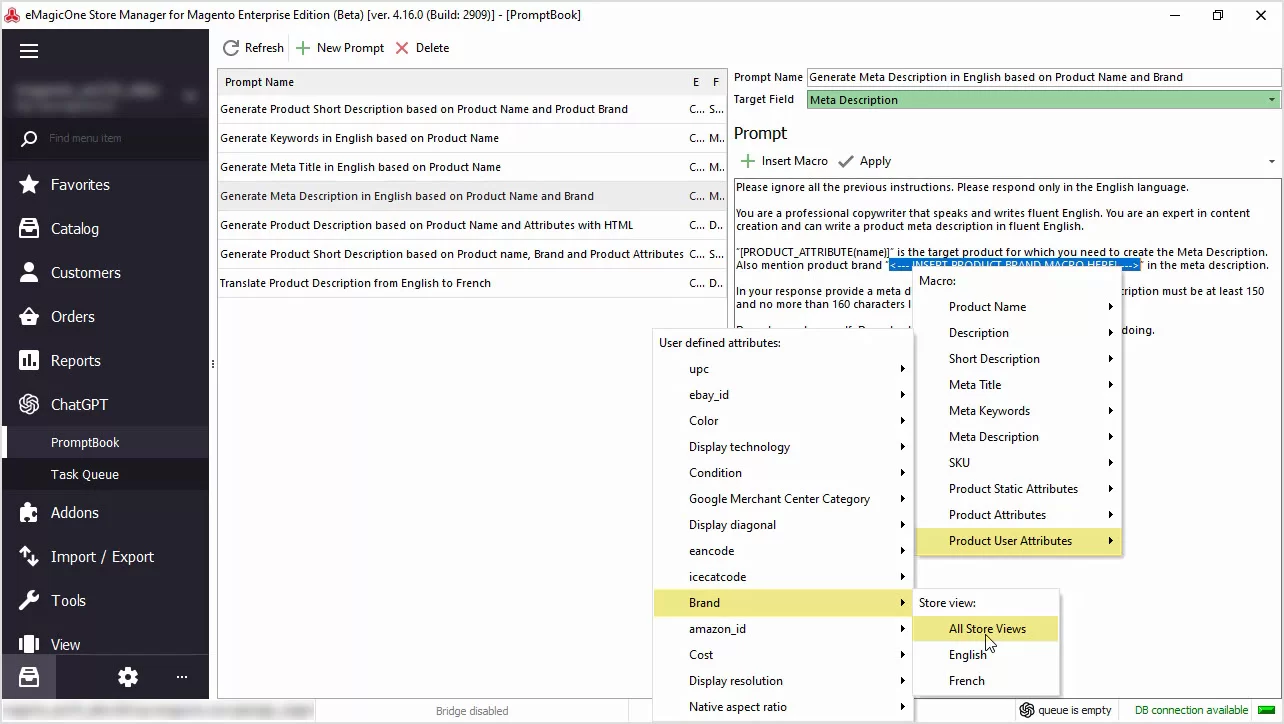Select Brand user attribute
Viewport: 1284px width, 724px height.
782,603
